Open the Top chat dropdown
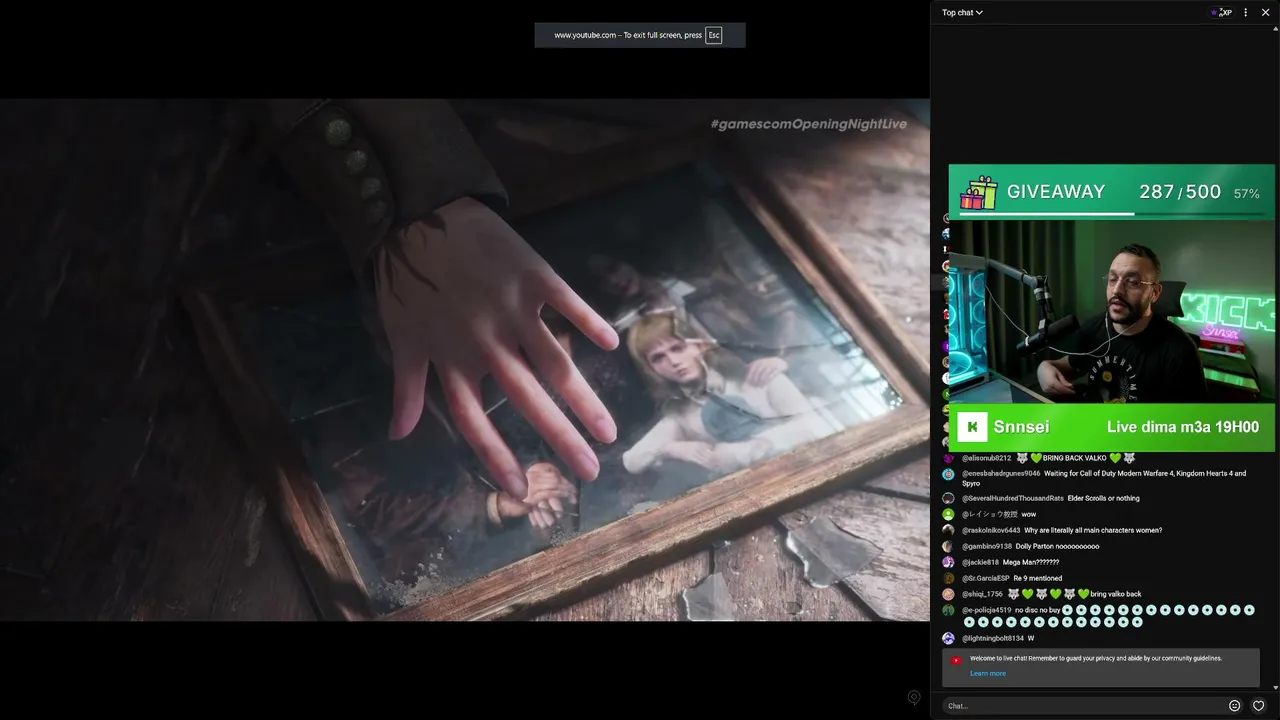Viewport: 1280px width, 720px height. pyautogui.click(x=962, y=13)
